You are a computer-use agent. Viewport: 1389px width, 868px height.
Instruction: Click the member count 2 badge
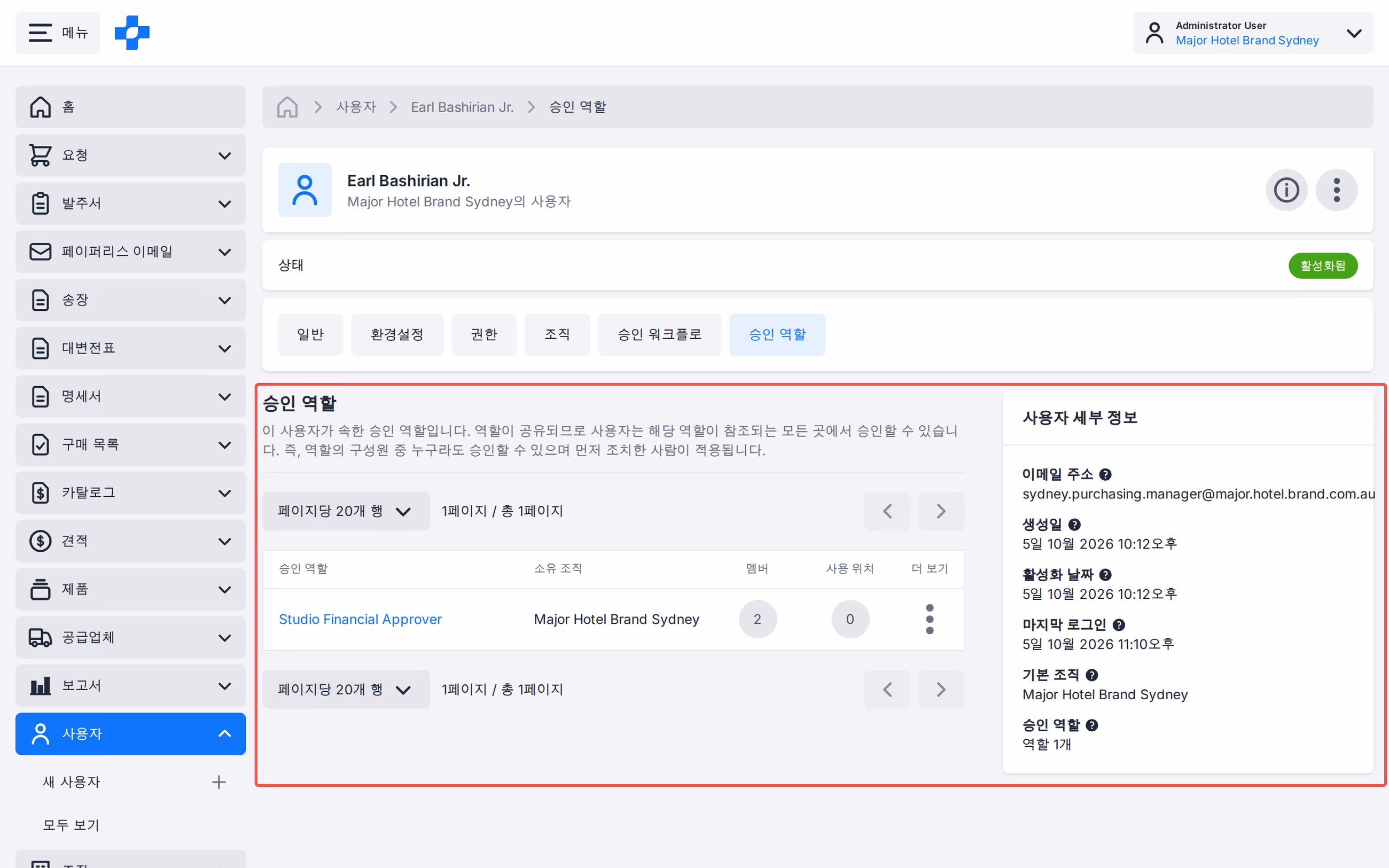(x=758, y=620)
